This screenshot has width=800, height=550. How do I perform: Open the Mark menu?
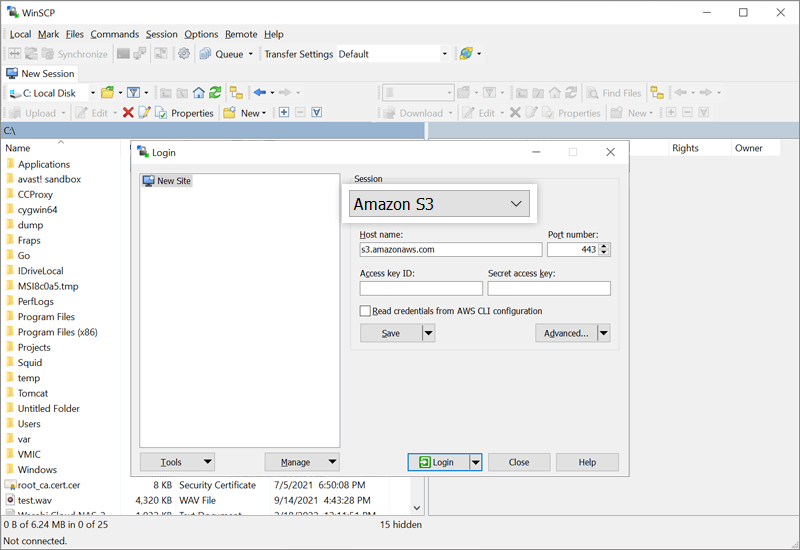point(48,34)
